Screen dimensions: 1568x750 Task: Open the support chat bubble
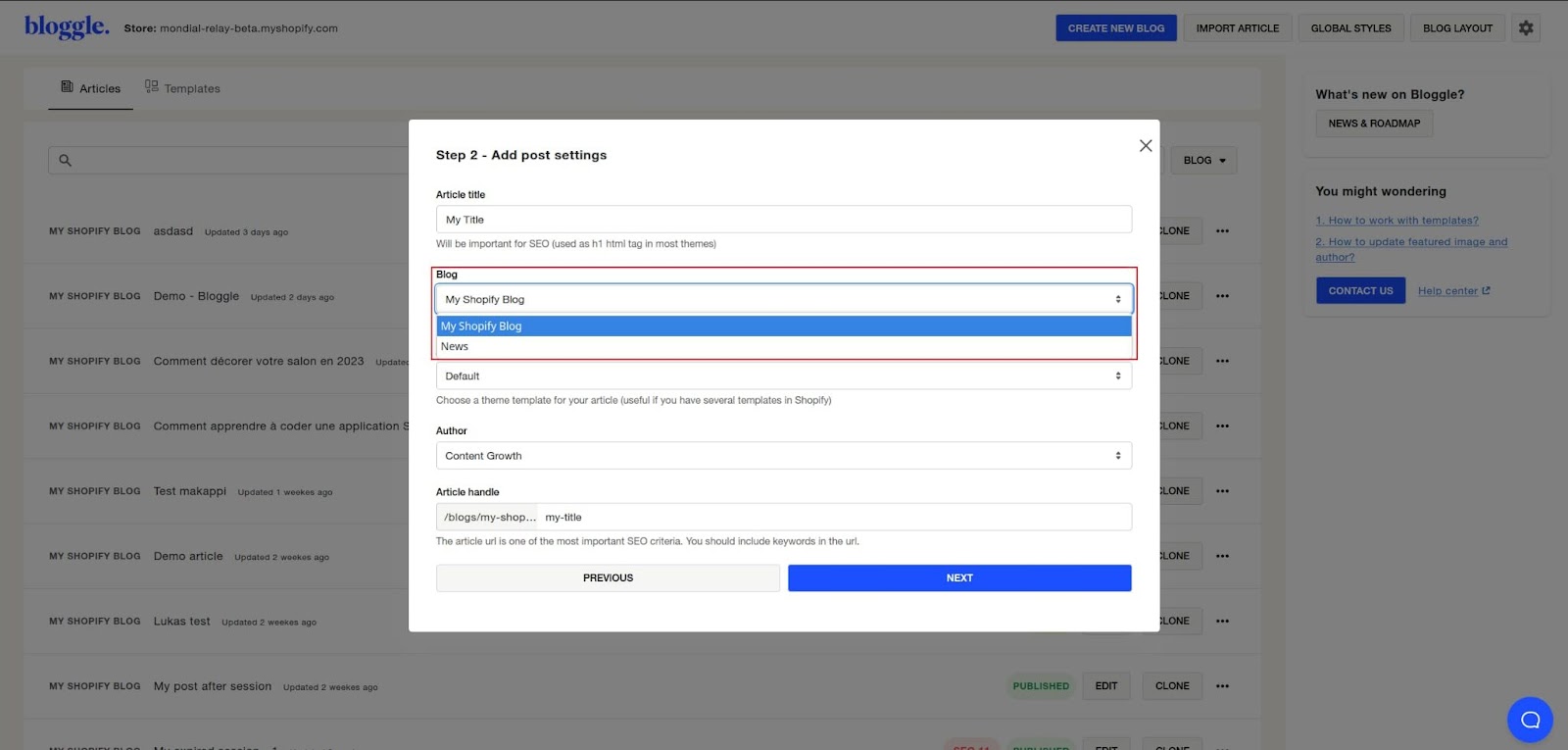[1530, 720]
